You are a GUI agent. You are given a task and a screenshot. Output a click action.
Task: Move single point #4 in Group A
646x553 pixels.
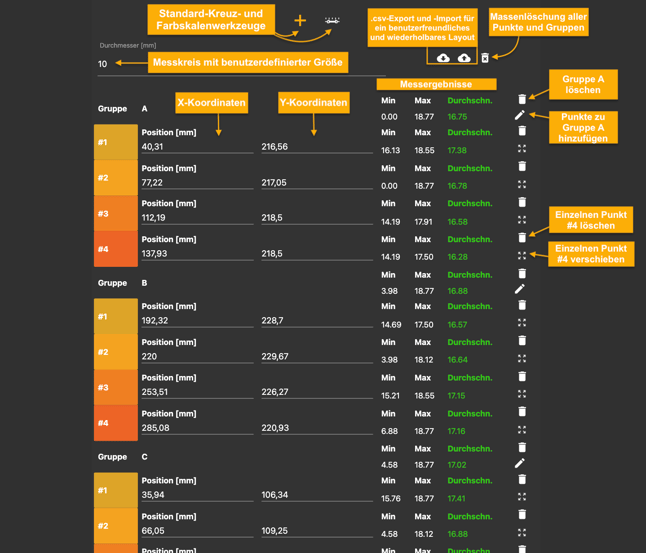click(522, 256)
